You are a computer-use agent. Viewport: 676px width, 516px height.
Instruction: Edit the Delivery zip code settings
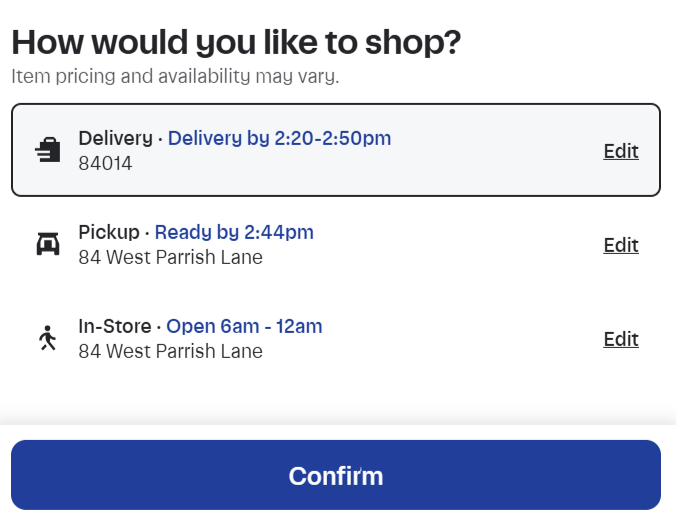point(620,151)
